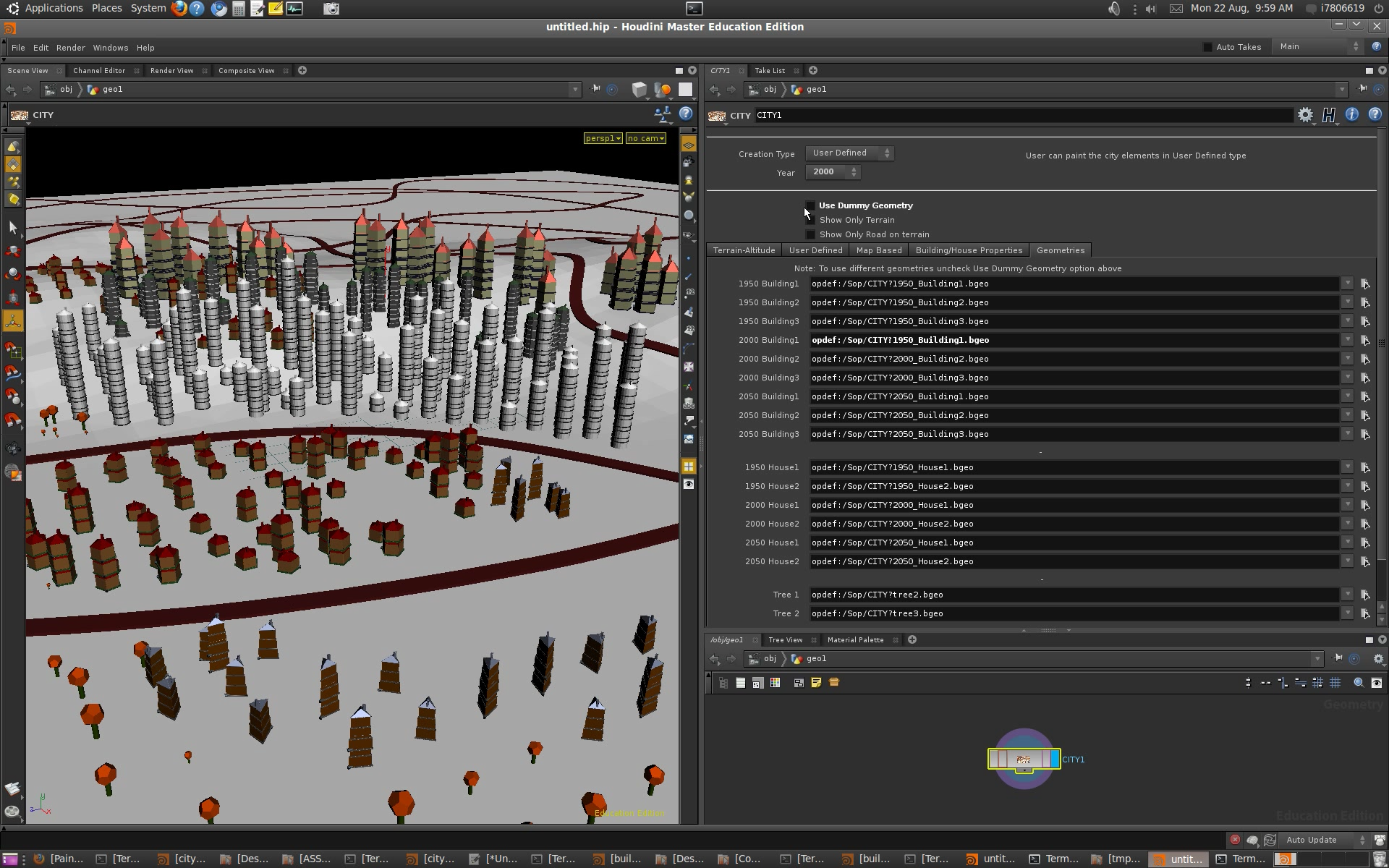Switch to Building/House Properties tab
This screenshot has width=1389, height=868.
click(x=969, y=250)
